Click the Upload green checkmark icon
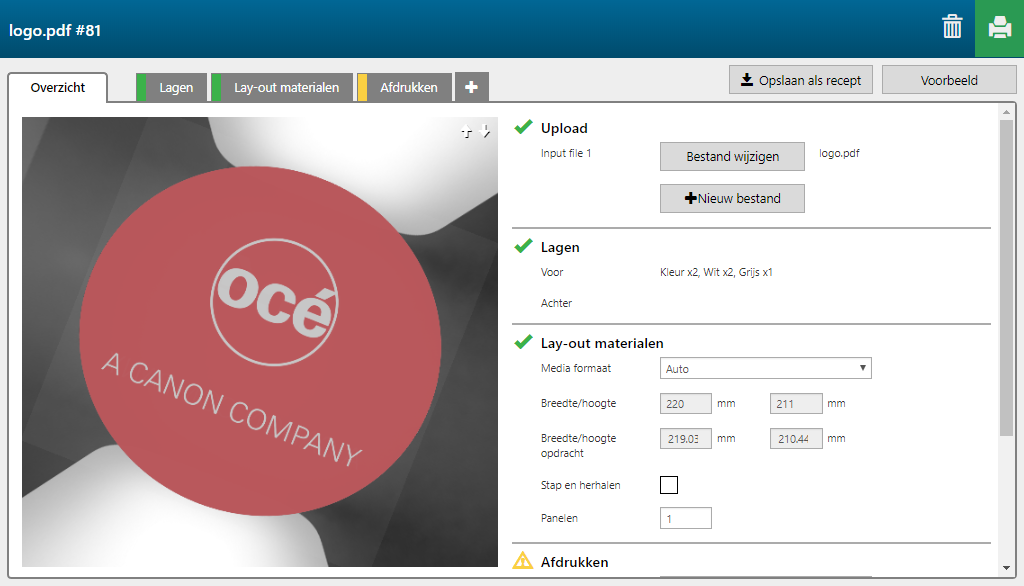Viewport: 1024px width, 586px height. 523,127
